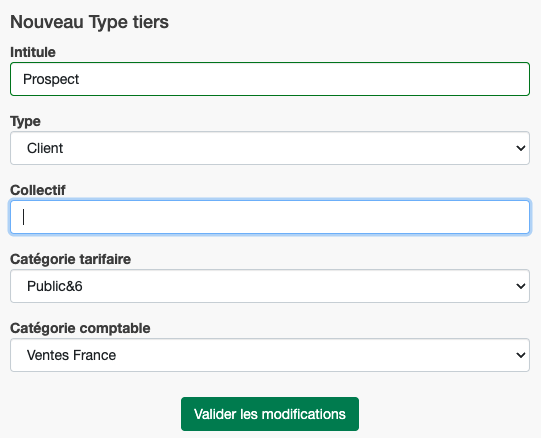This screenshot has width=541, height=438.
Task: Click the Type field label
Action: (x=25, y=121)
